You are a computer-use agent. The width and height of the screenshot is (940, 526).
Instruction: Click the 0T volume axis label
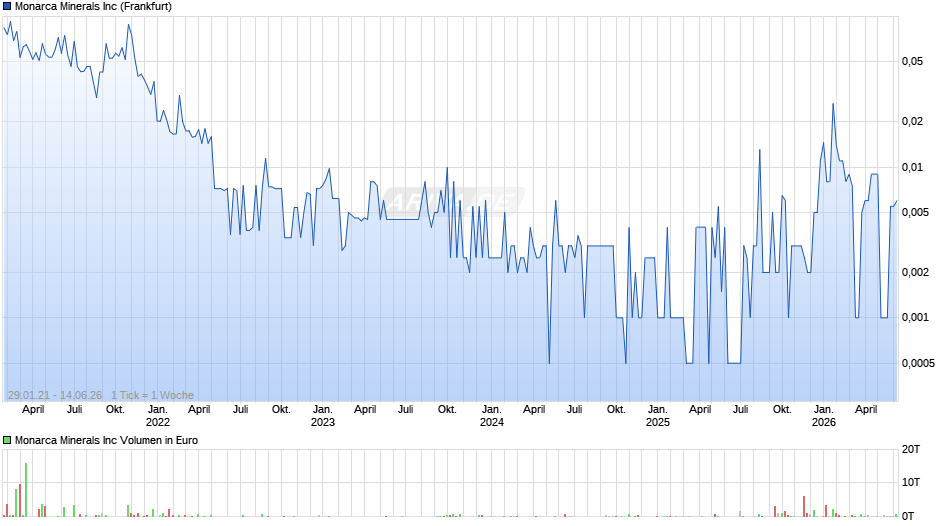pyautogui.click(x=908, y=516)
